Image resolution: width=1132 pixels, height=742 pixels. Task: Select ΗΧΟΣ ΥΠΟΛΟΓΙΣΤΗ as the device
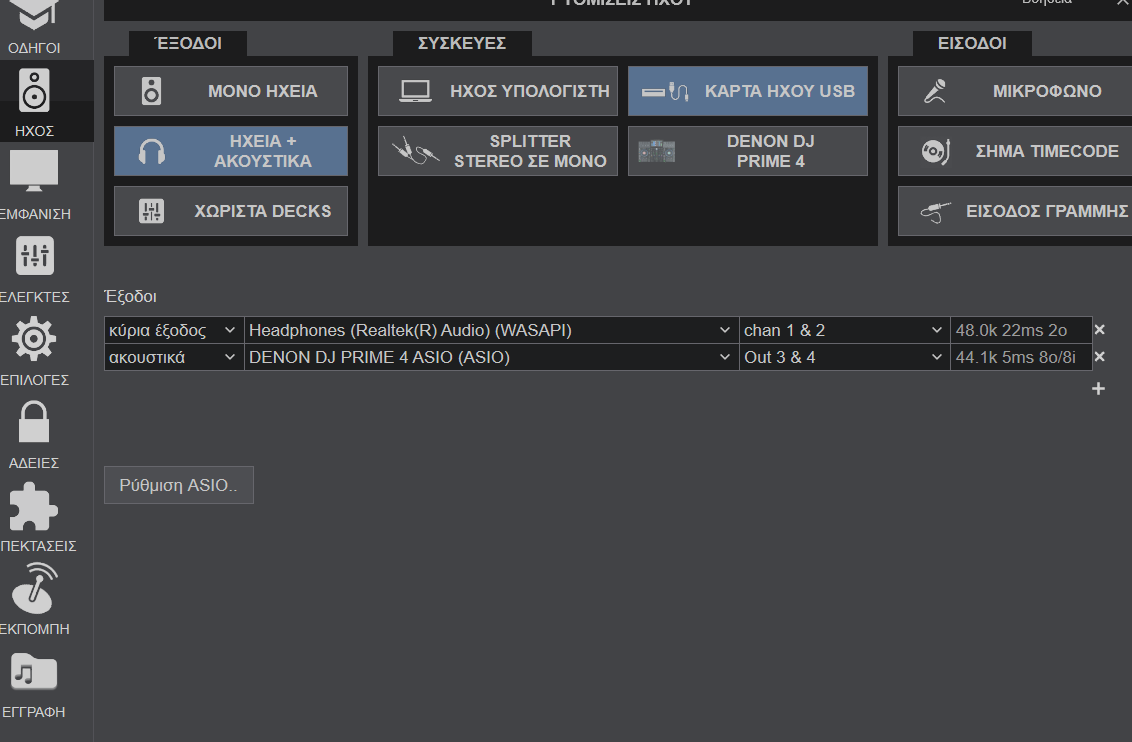coord(498,91)
